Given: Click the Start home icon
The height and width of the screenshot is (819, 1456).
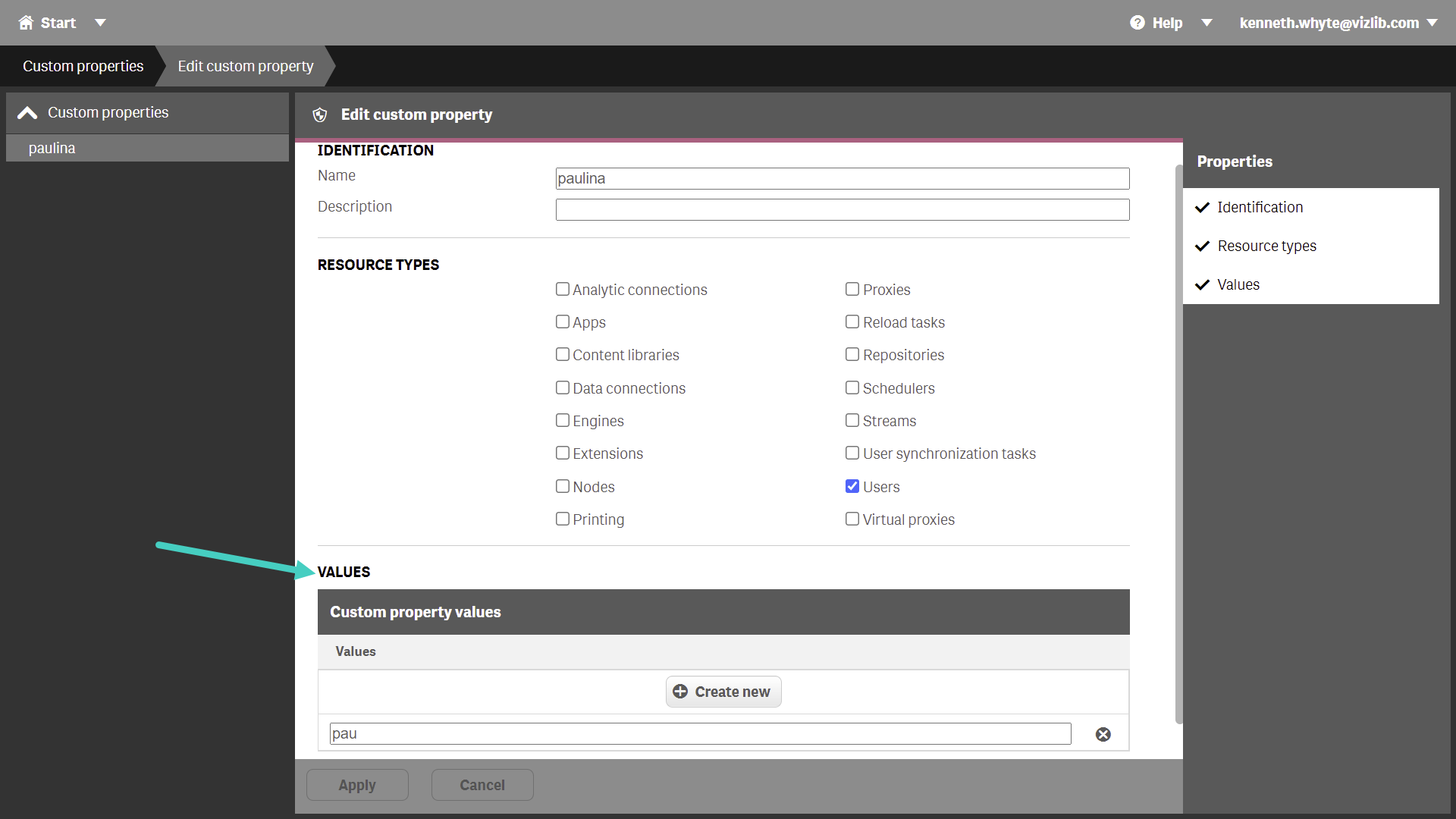Looking at the screenshot, I should [26, 23].
